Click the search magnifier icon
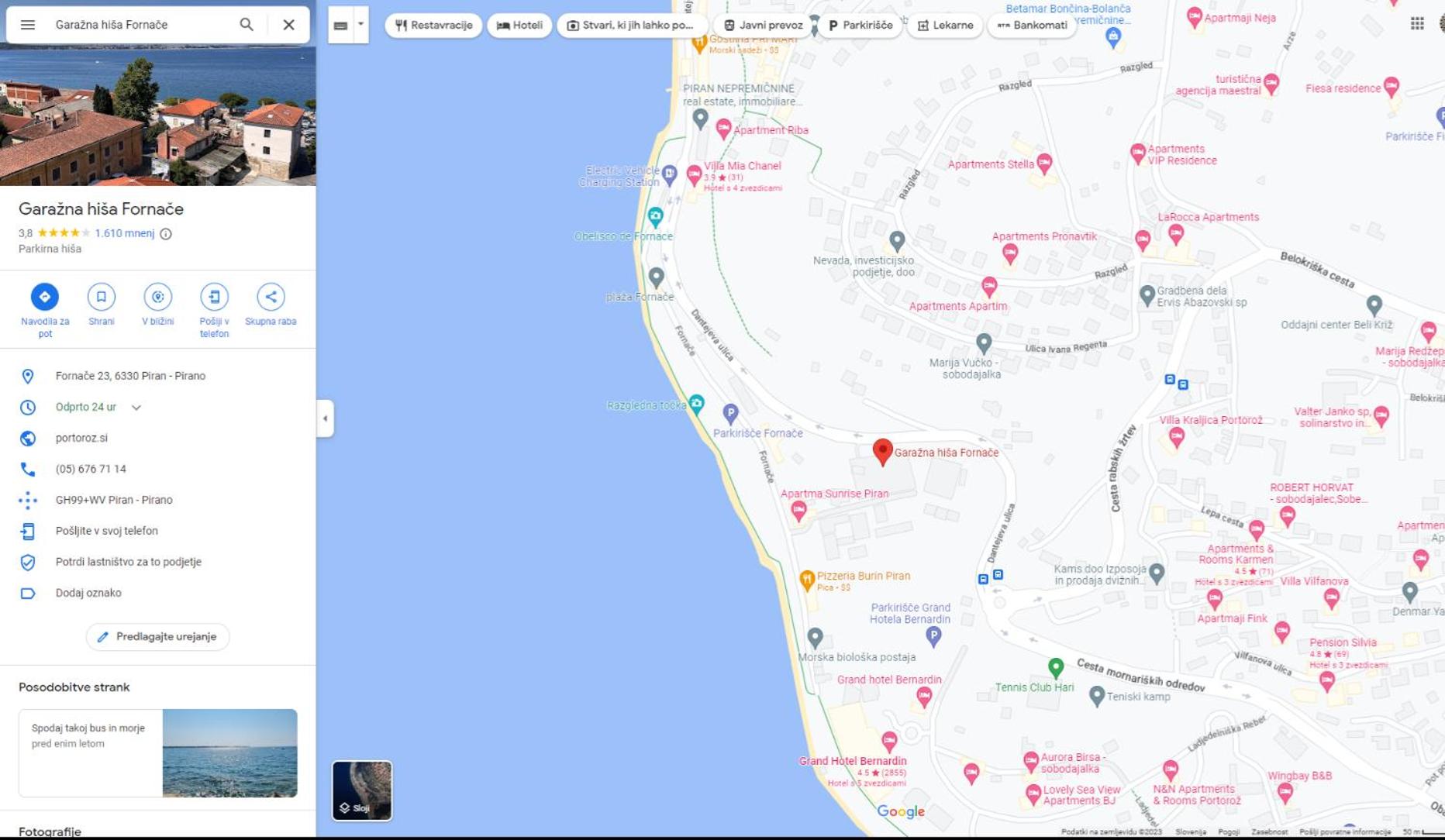The height and width of the screenshot is (840, 1445). pyautogui.click(x=247, y=25)
